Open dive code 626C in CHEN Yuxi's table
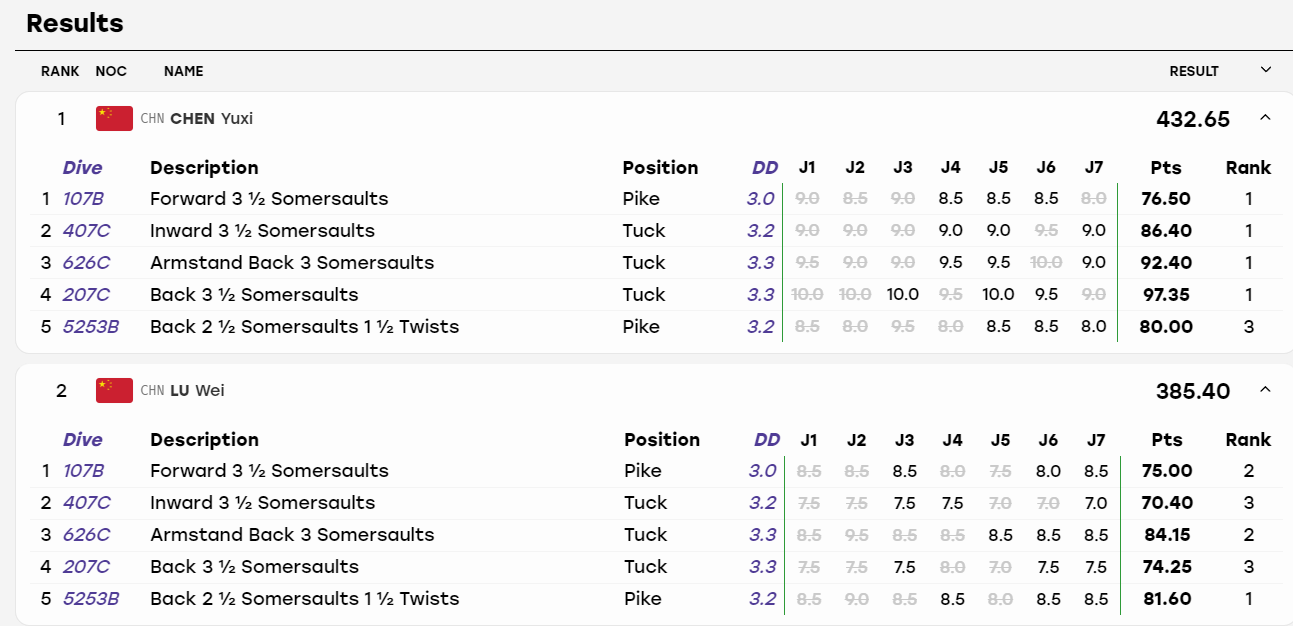This screenshot has width=1293, height=626. (86, 262)
